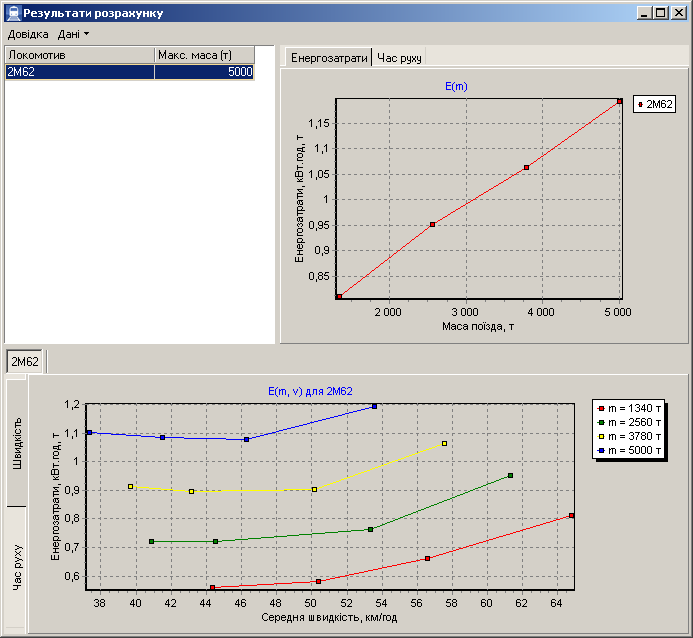This screenshot has height=638, width=693.
Task: Click the green m = 2560 т legend entry
Action: (x=630, y=422)
